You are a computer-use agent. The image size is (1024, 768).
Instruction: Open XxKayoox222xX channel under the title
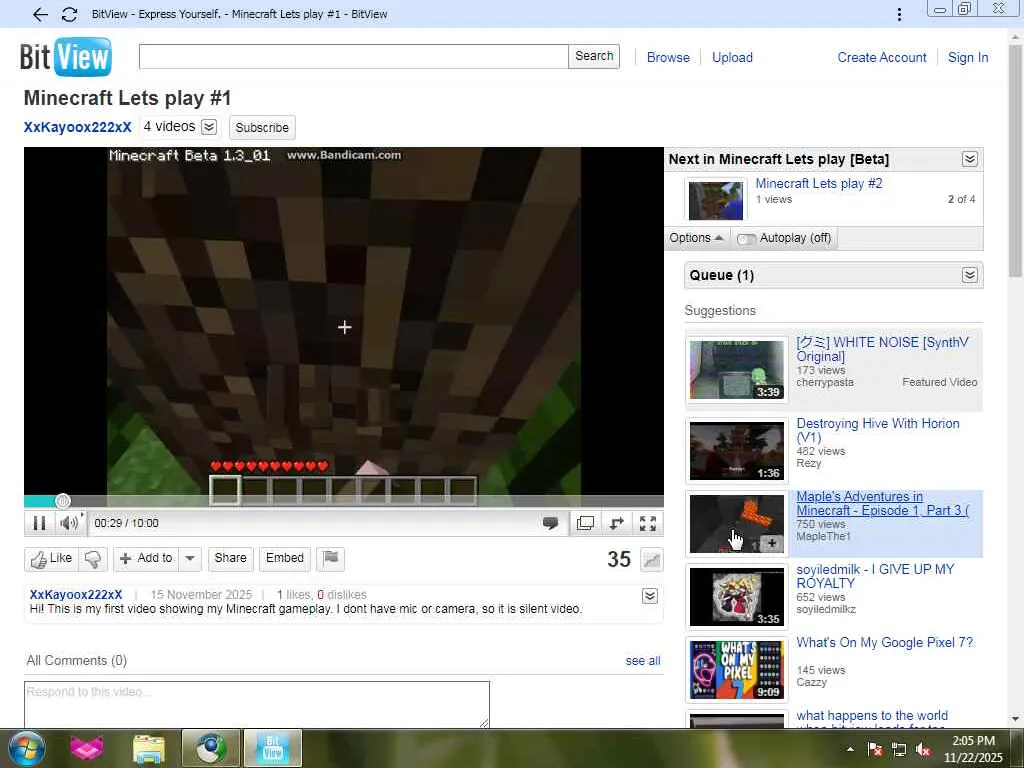coord(78,127)
